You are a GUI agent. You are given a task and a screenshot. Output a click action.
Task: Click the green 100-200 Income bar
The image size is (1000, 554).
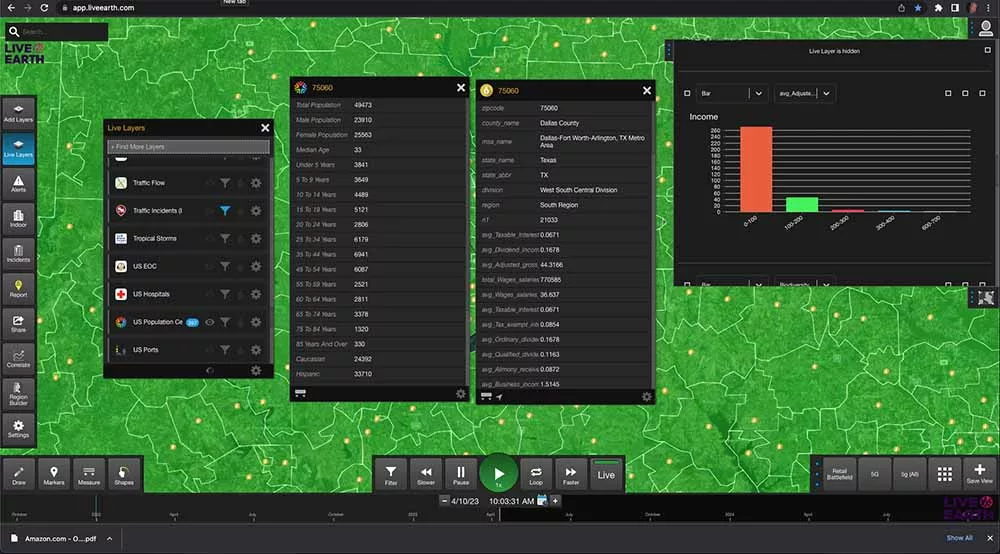point(802,205)
